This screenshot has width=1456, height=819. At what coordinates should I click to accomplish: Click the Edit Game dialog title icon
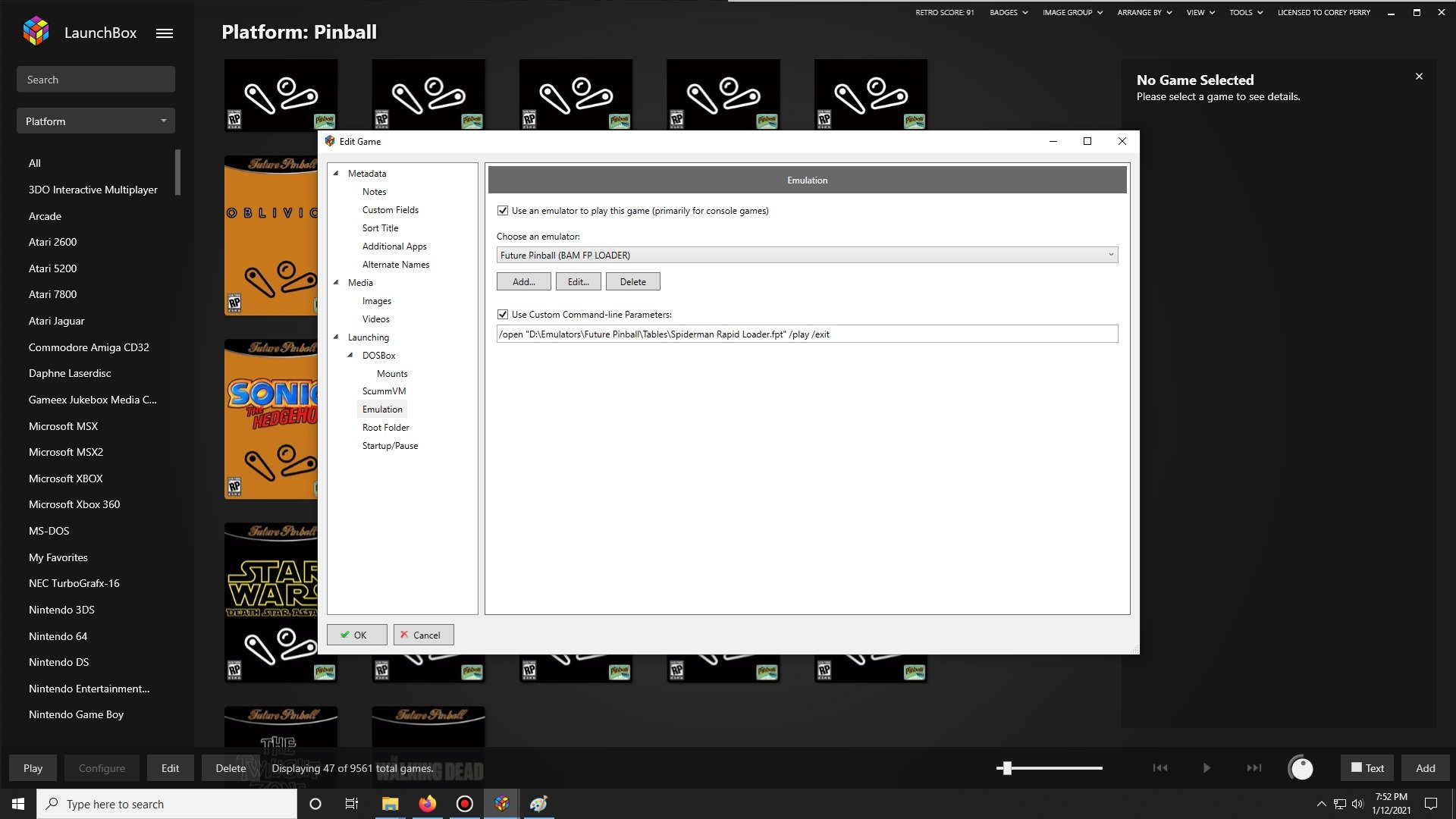330,141
